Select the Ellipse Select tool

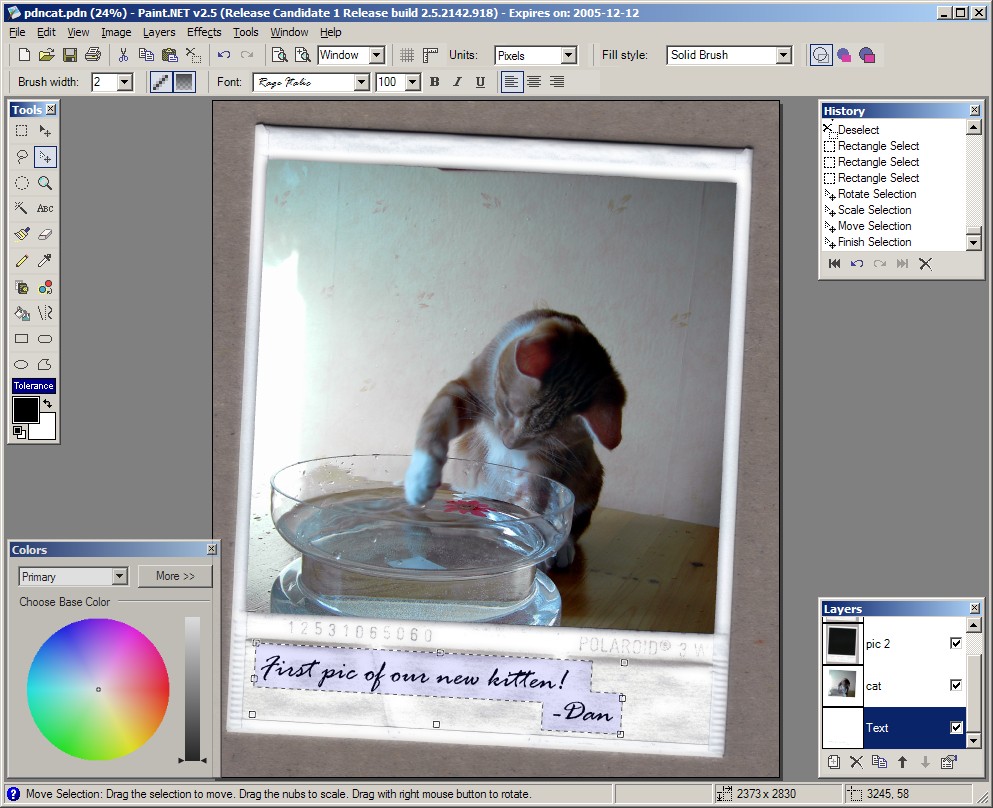(22, 183)
